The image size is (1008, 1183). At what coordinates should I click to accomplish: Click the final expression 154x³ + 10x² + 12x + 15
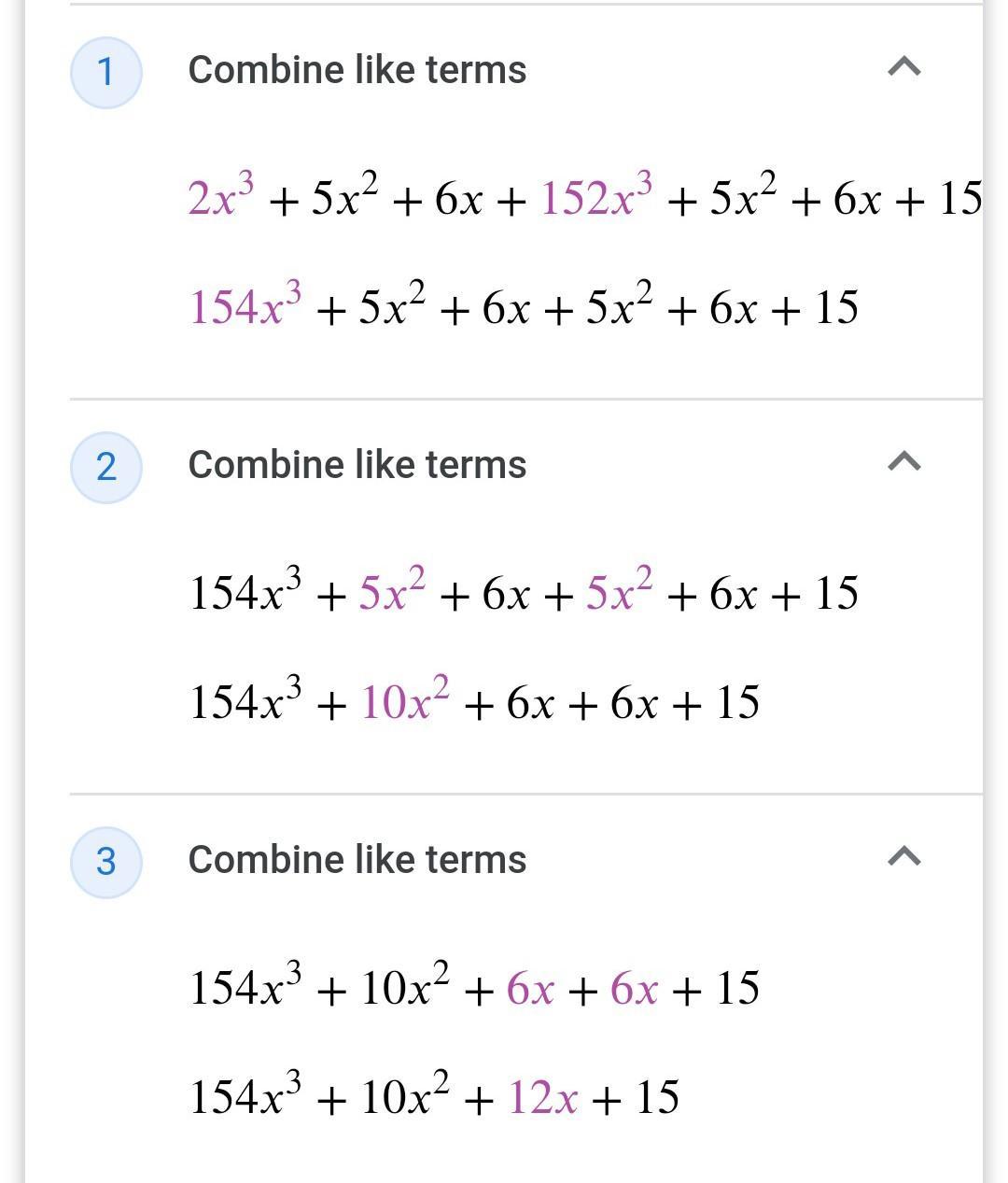[434, 1094]
